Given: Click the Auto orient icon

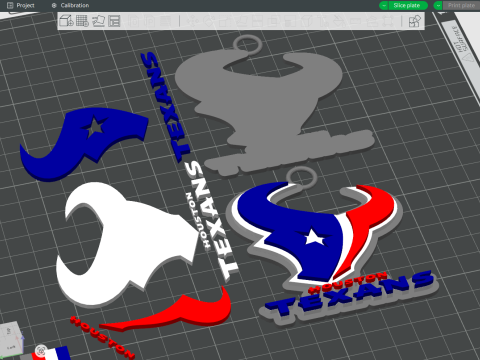Looking at the screenshot, I should (x=98, y=21).
